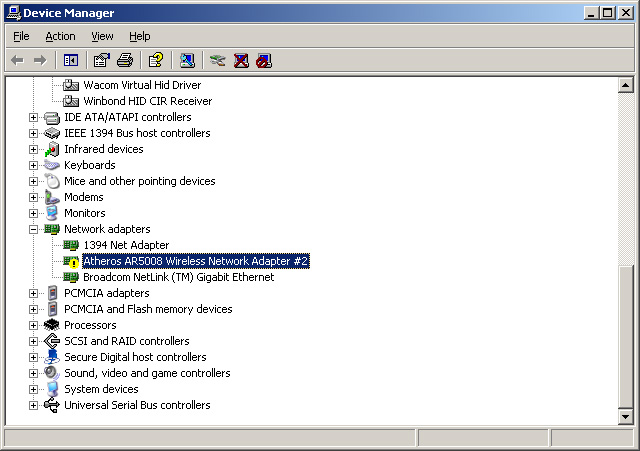Click the Monitors category icon
Screen dimensions: 640x451
tap(52, 213)
